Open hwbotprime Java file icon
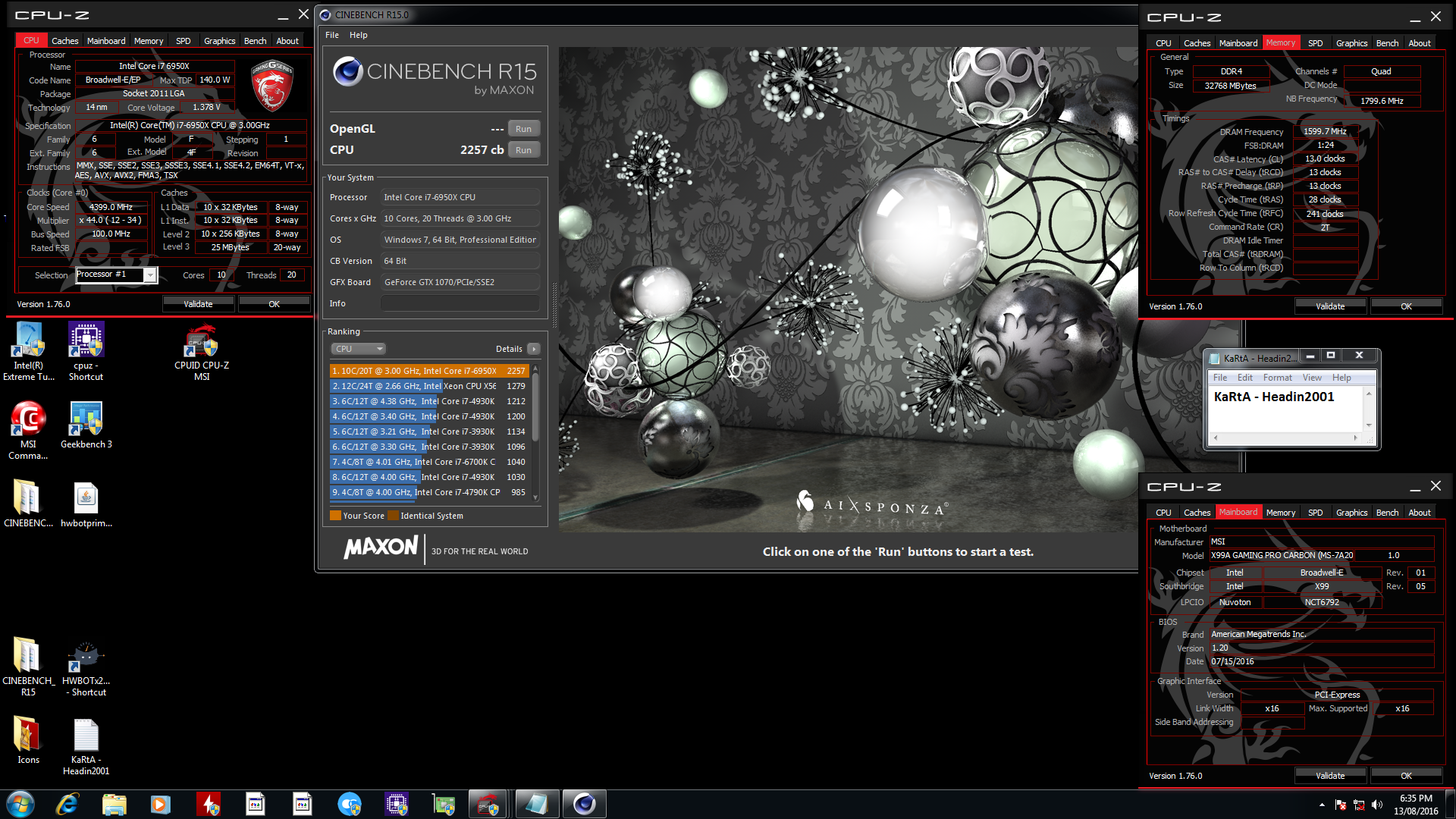 [86, 504]
